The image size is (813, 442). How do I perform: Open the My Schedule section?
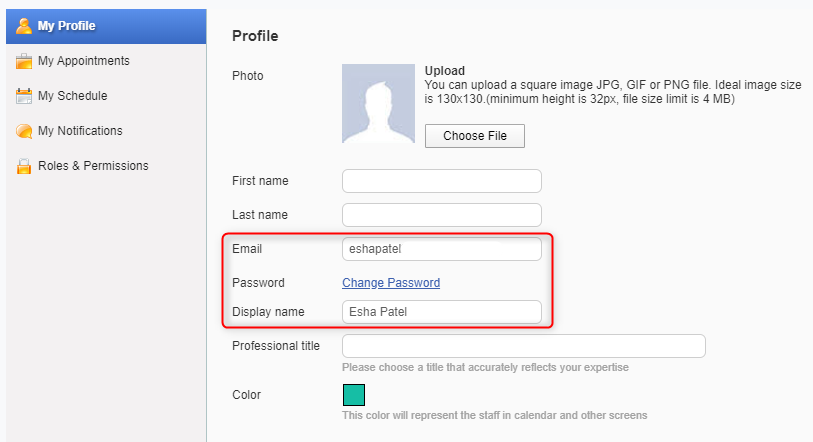(x=106, y=96)
